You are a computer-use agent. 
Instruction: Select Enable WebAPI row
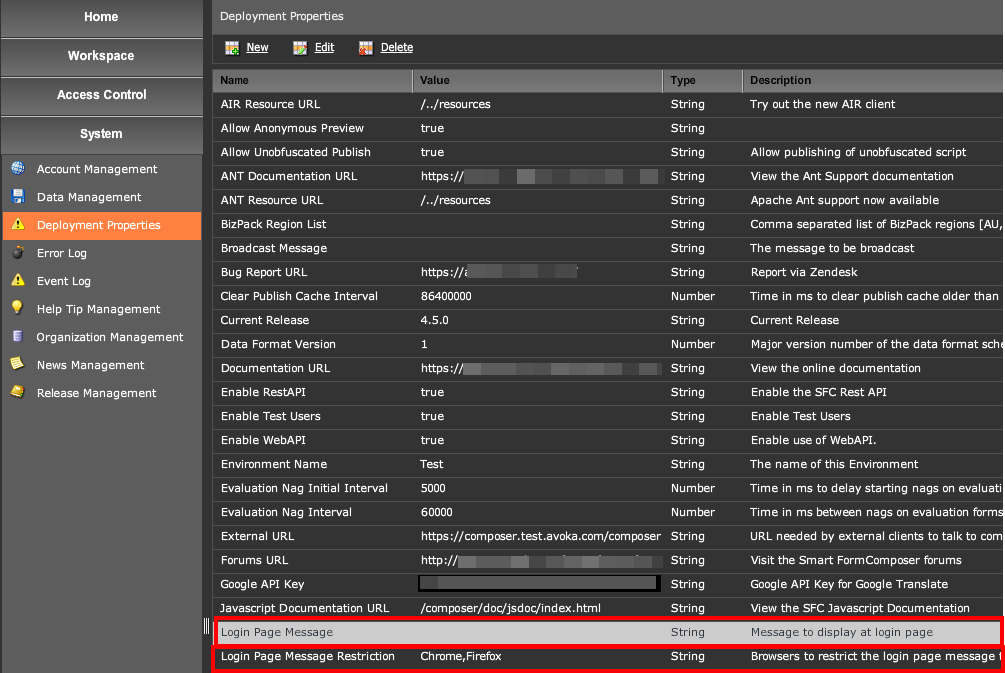point(608,440)
